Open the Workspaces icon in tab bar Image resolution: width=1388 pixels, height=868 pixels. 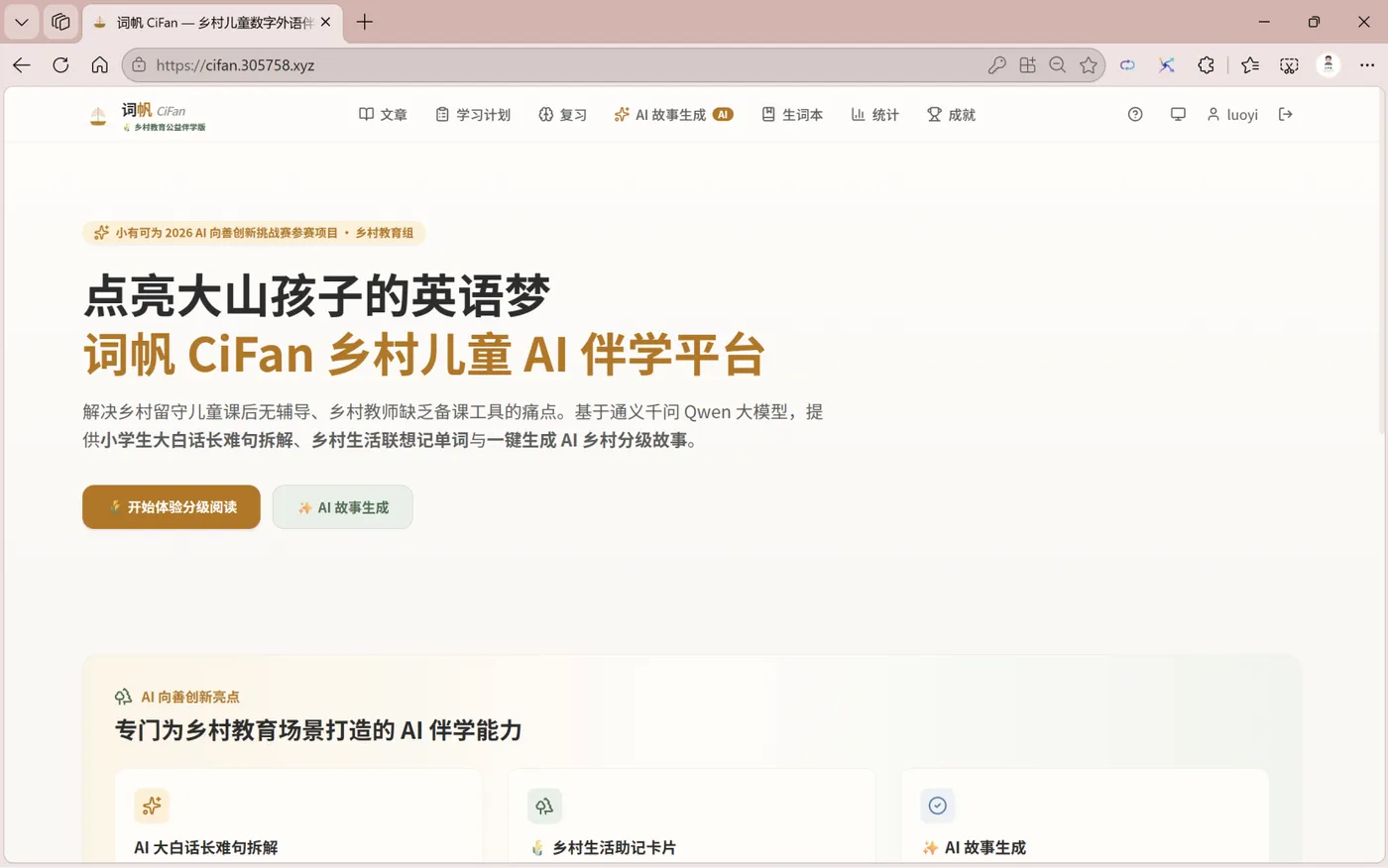(x=60, y=22)
